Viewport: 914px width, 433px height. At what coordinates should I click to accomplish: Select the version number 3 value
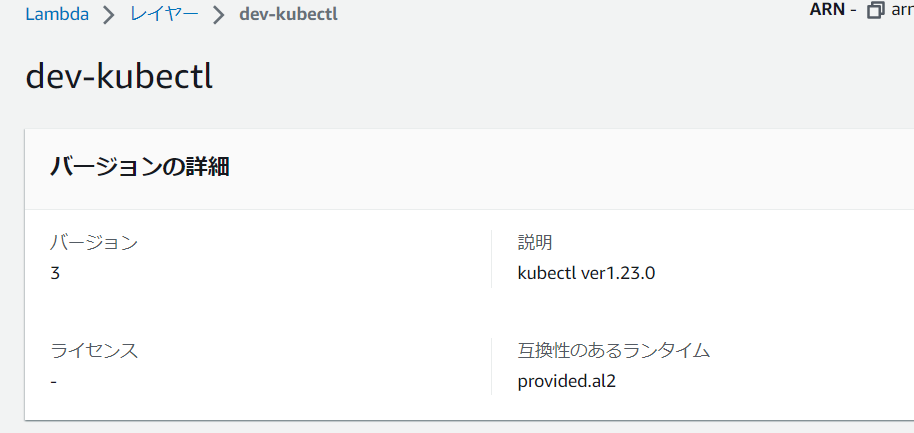[x=55, y=272]
